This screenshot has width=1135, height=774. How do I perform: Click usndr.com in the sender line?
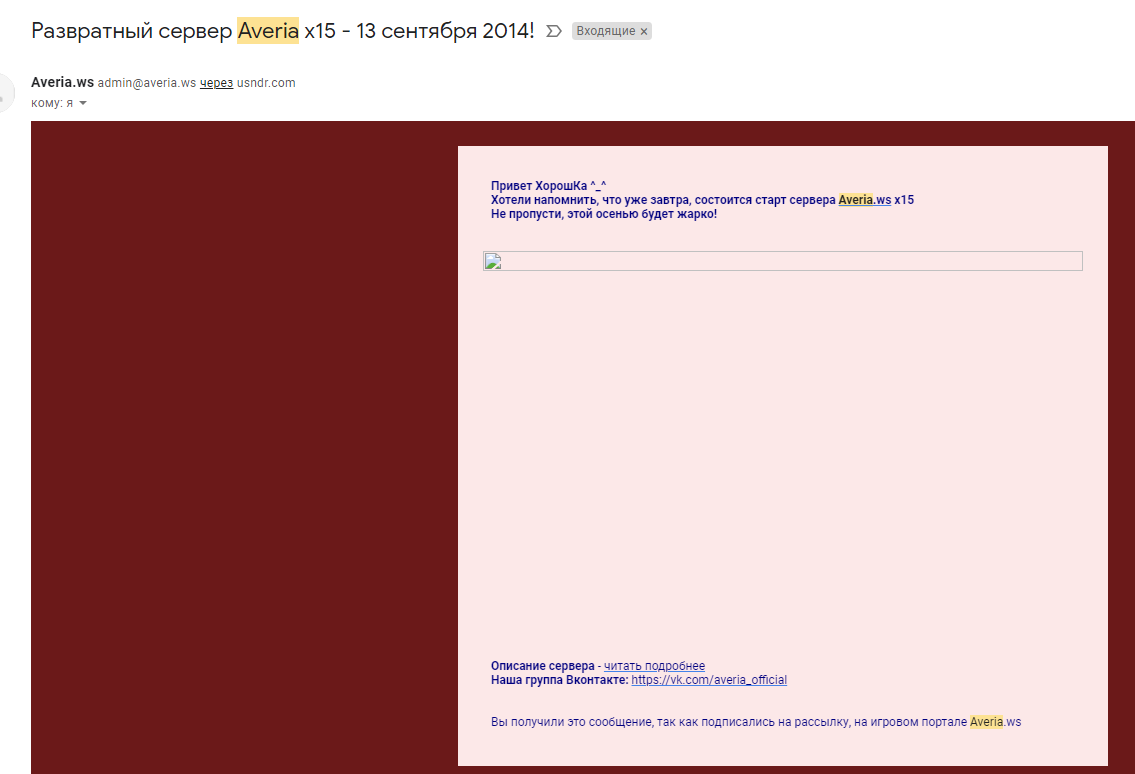point(266,82)
